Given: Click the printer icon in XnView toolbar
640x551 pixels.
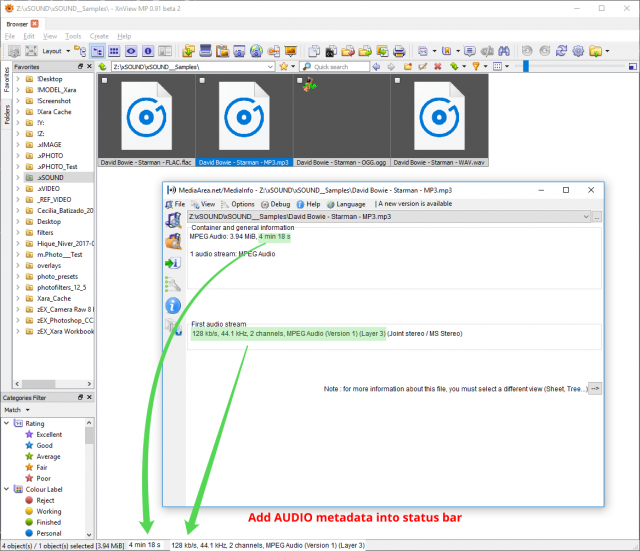Looking at the screenshot, I should point(399,51).
